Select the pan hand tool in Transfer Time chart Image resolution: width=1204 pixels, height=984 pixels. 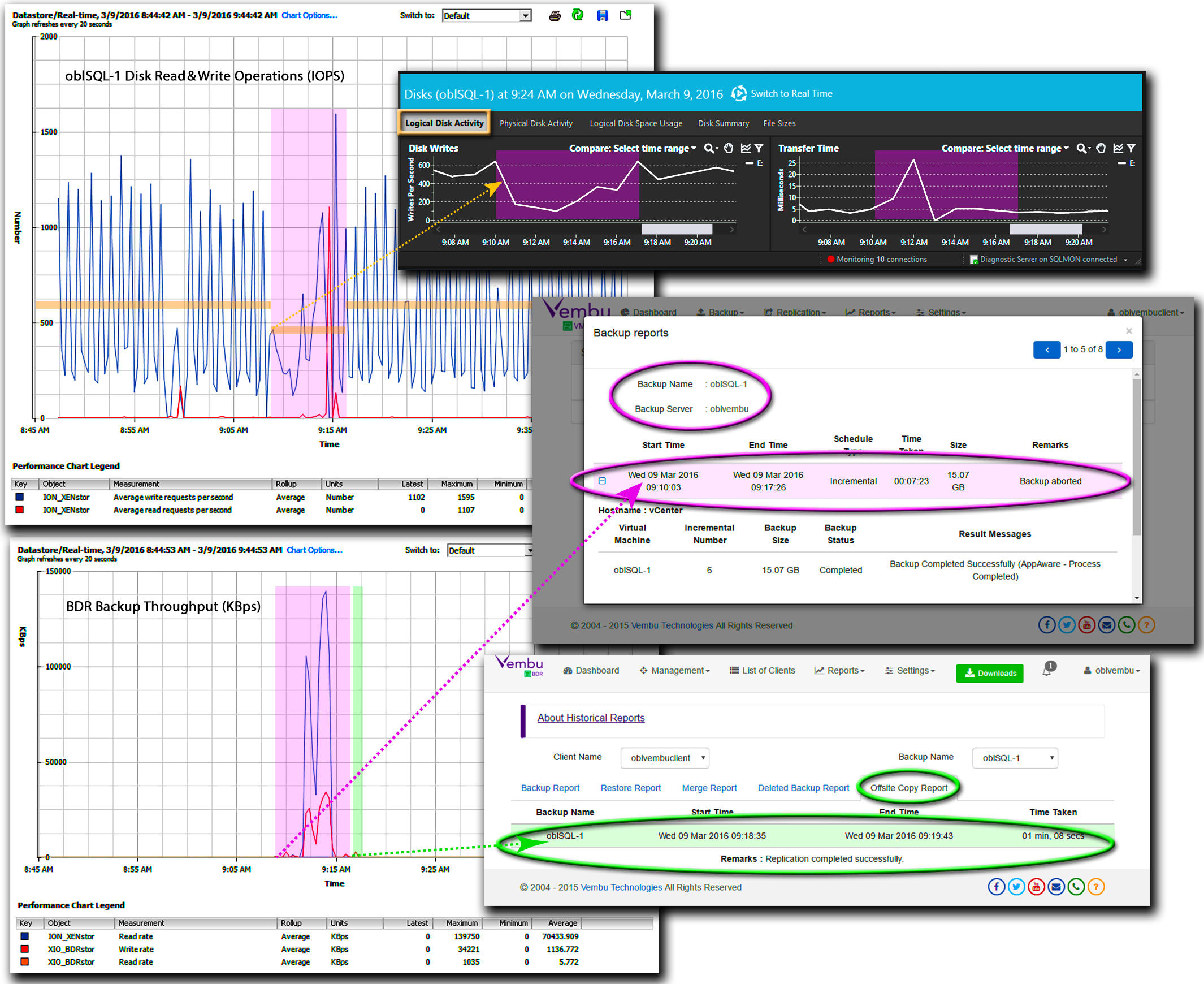click(1101, 149)
